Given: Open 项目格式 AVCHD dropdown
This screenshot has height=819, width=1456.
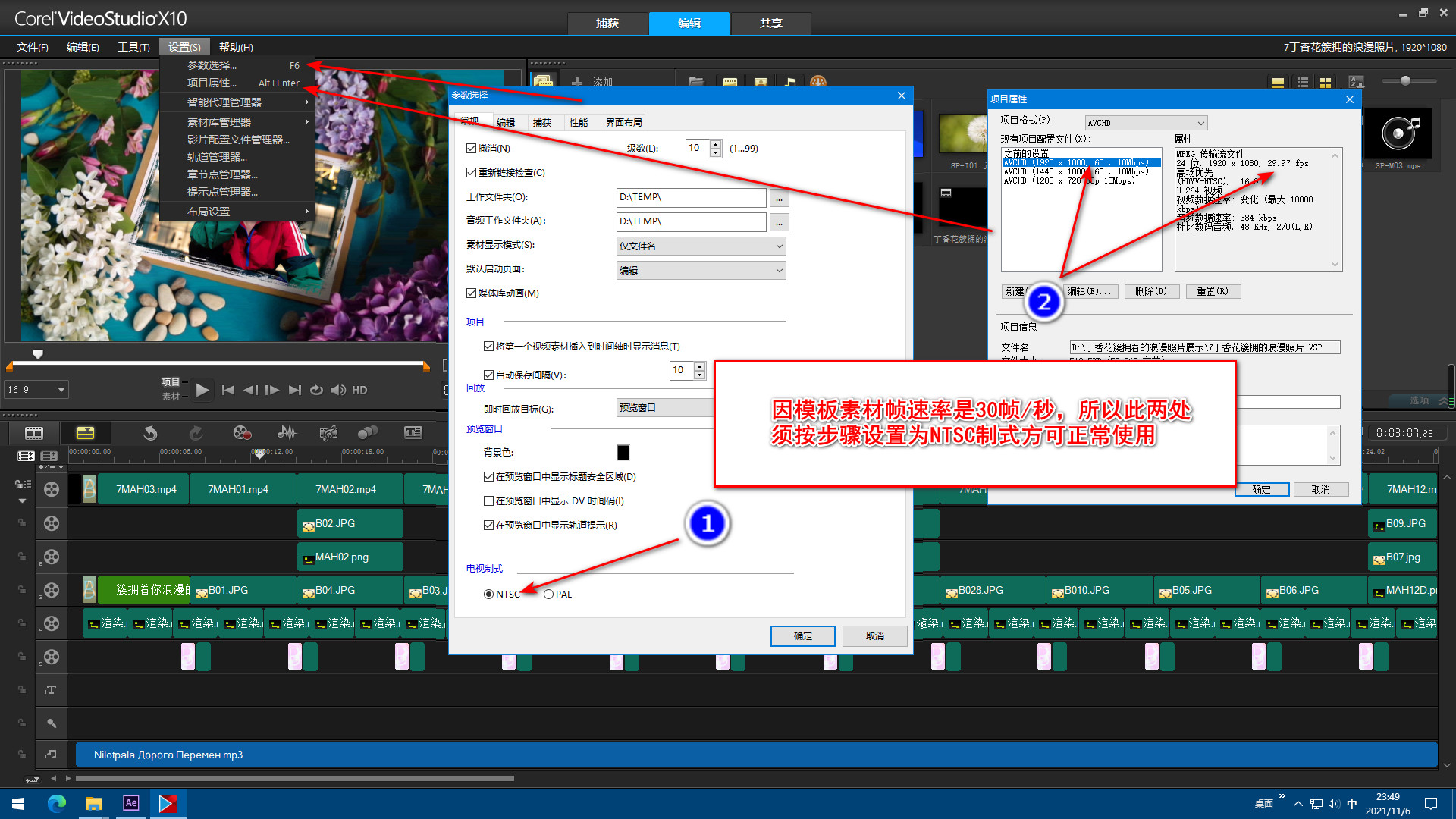Looking at the screenshot, I should pos(1146,123).
